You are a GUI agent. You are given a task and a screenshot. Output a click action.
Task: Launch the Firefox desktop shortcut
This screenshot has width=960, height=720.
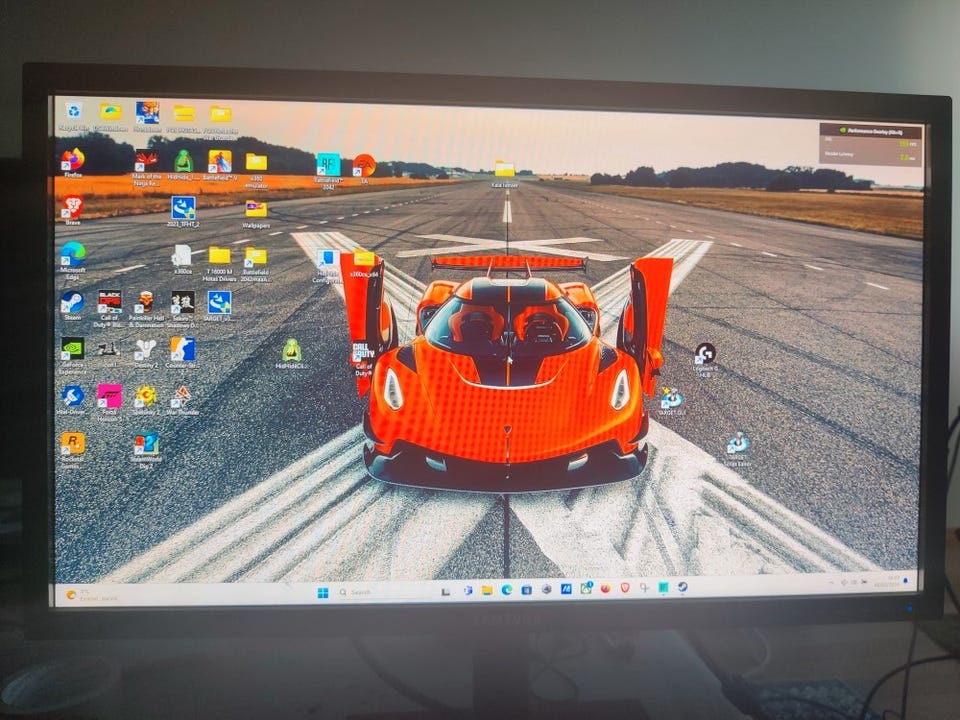[73, 161]
